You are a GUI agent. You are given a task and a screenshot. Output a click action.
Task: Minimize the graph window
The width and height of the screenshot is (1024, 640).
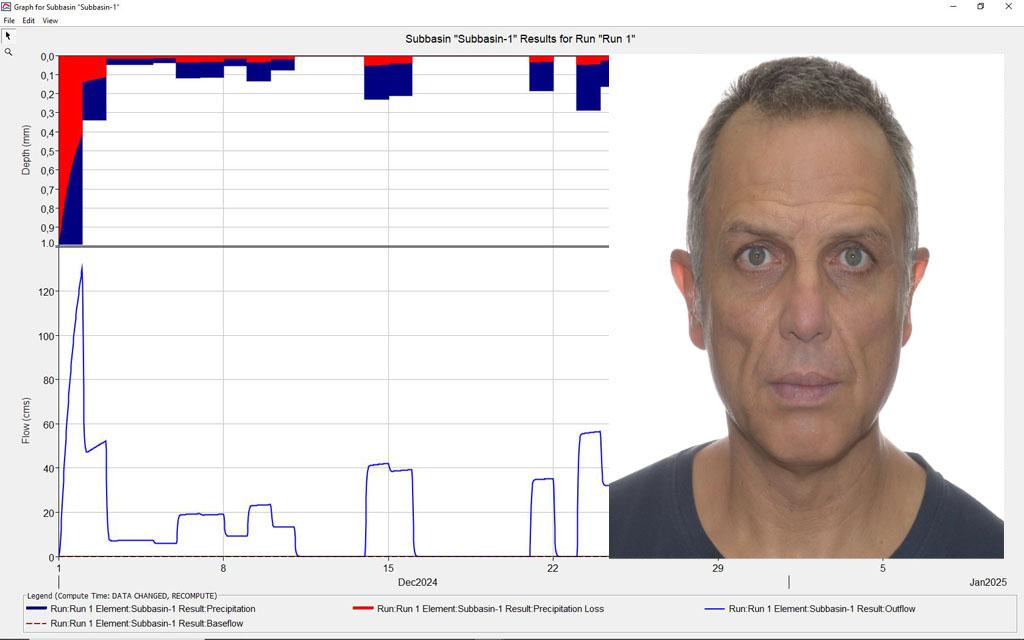click(953, 7)
